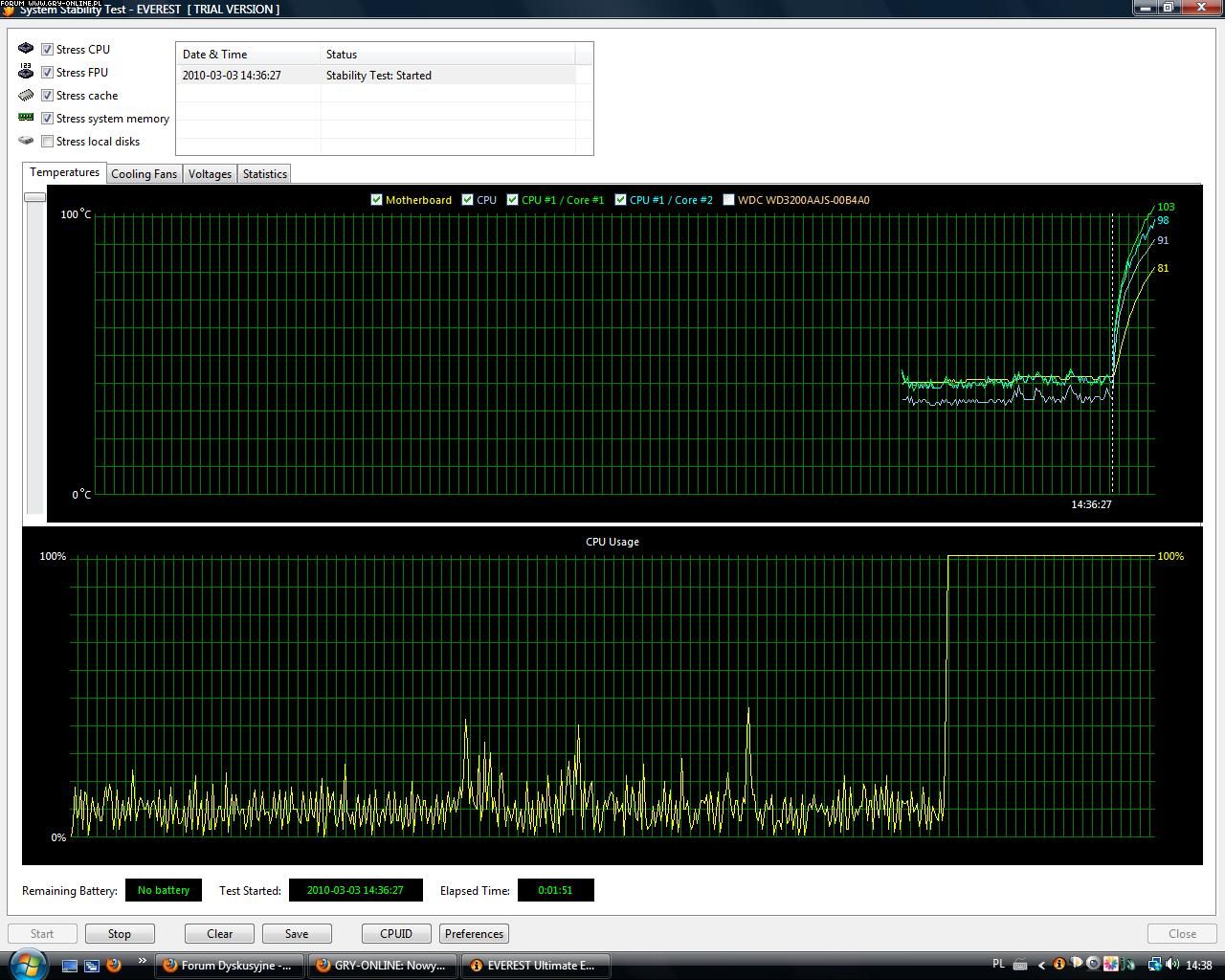Click the cache chip icon beside Stress cache

click(26, 95)
